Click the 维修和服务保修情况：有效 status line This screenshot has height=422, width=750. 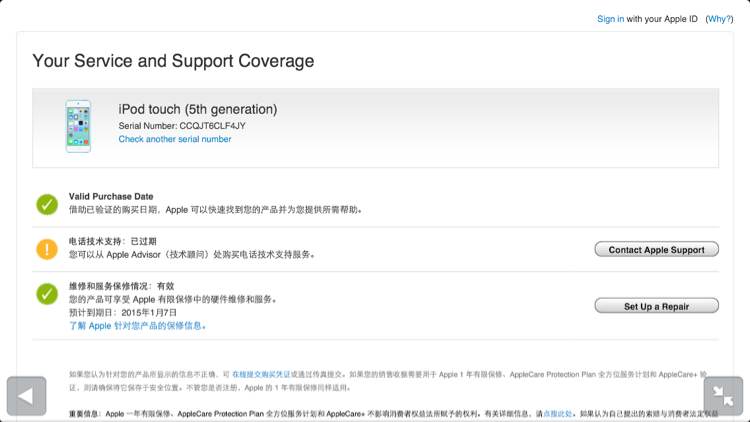tap(121, 286)
